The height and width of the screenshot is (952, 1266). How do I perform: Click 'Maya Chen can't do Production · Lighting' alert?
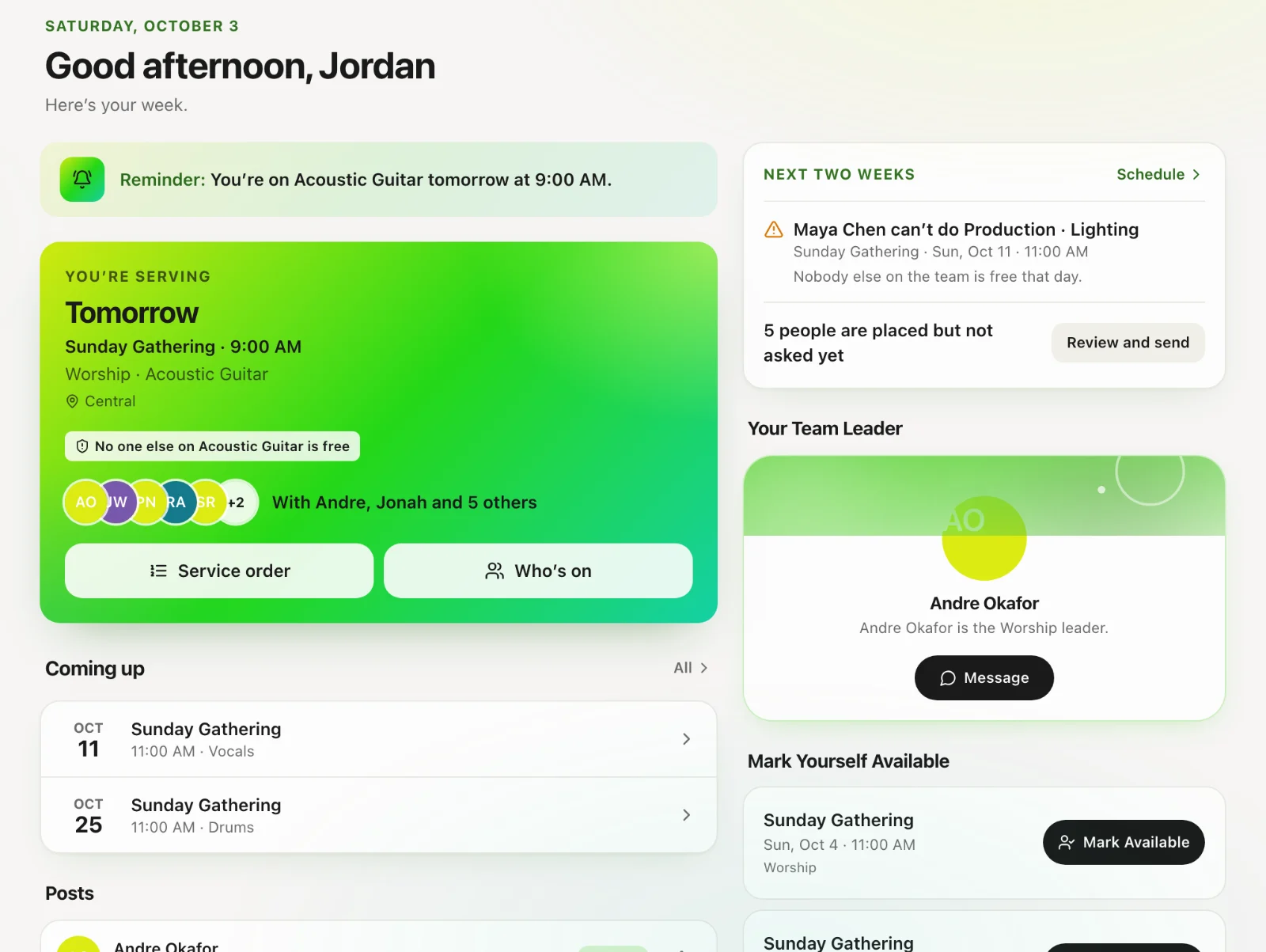966,229
